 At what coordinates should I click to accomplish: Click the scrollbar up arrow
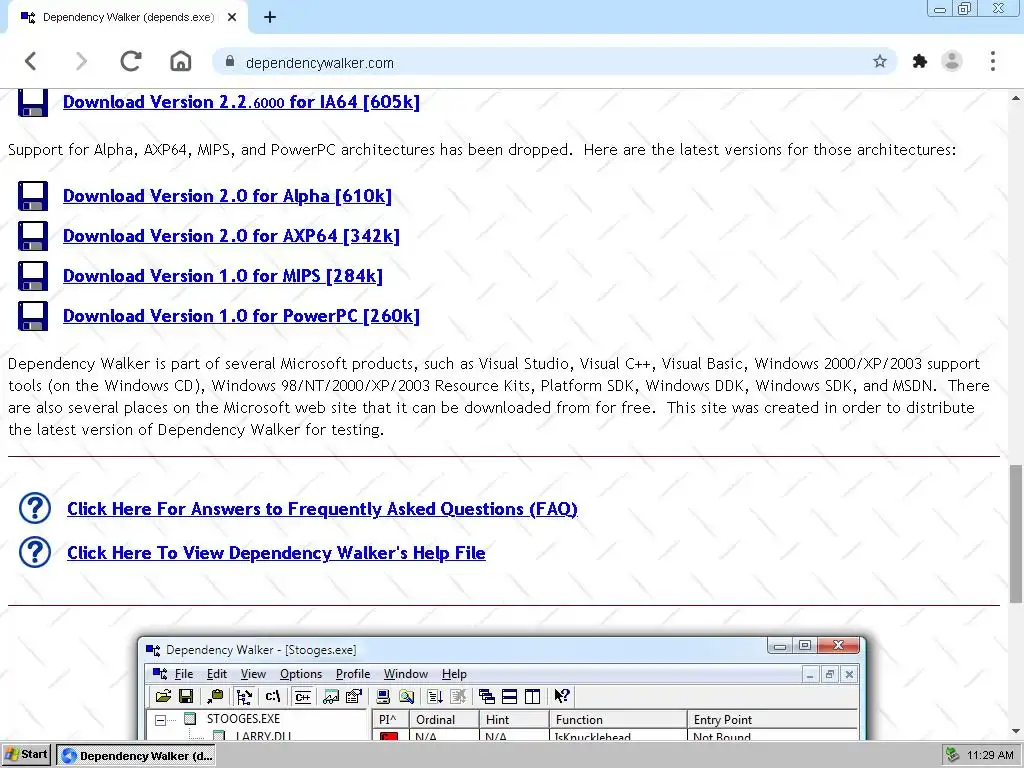click(1016, 99)
